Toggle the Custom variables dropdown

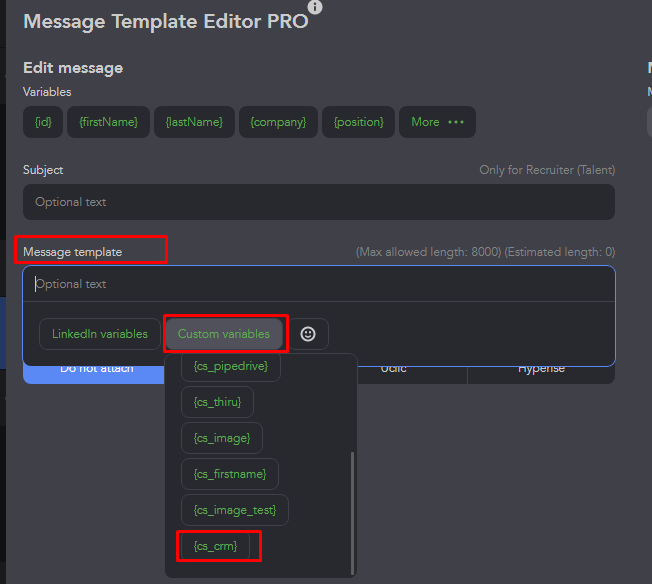pos(224,334)
